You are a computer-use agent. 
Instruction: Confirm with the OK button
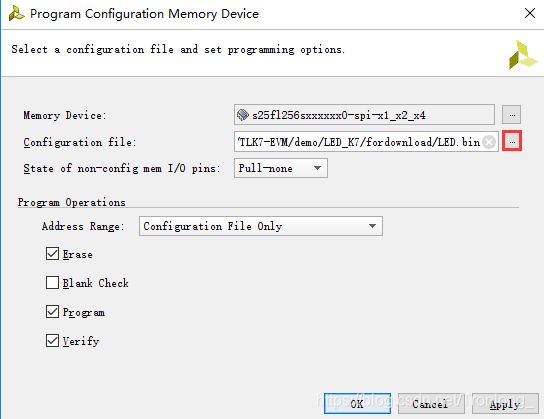(x=357, y=403)
